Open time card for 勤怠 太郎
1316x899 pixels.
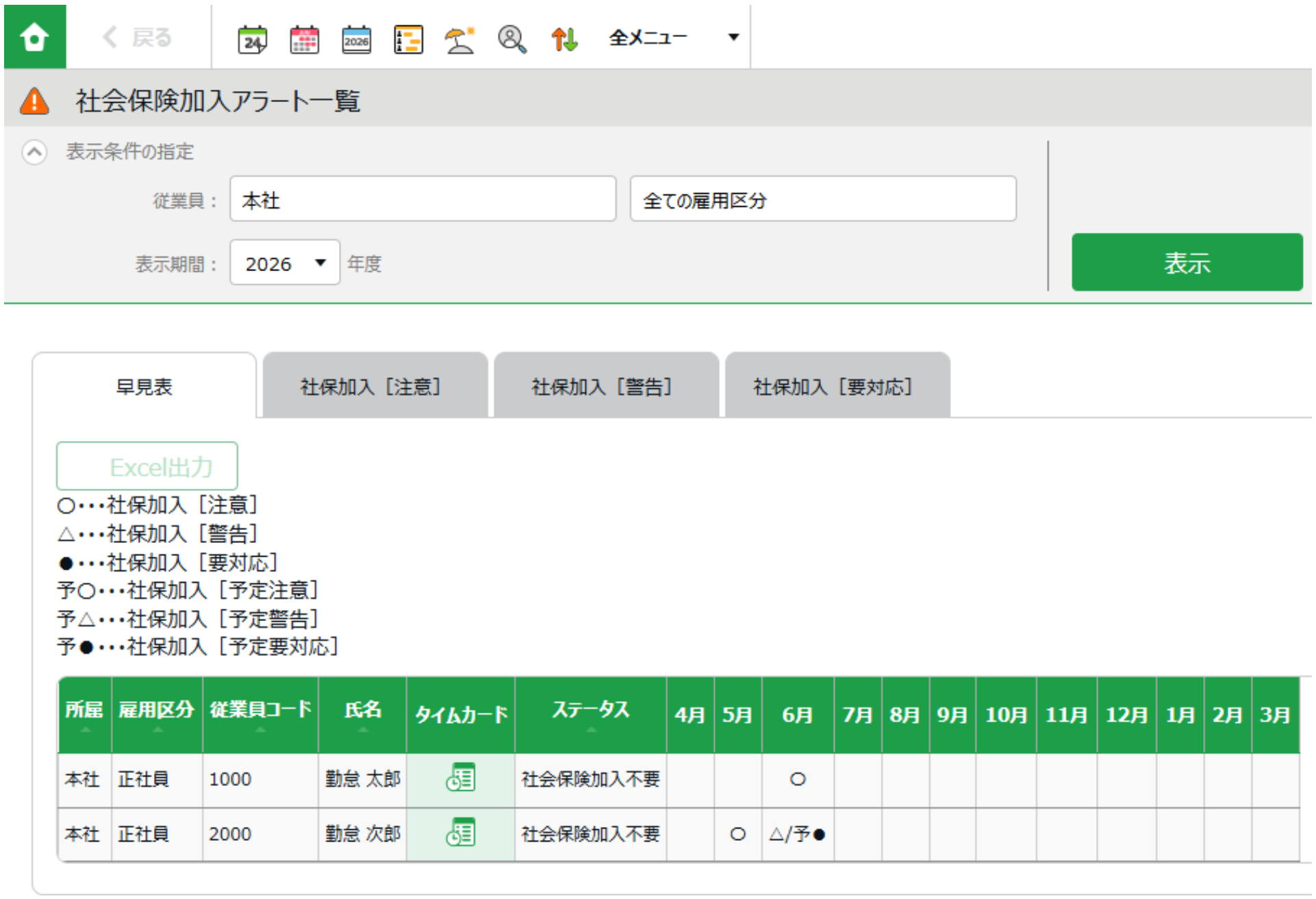461,778
